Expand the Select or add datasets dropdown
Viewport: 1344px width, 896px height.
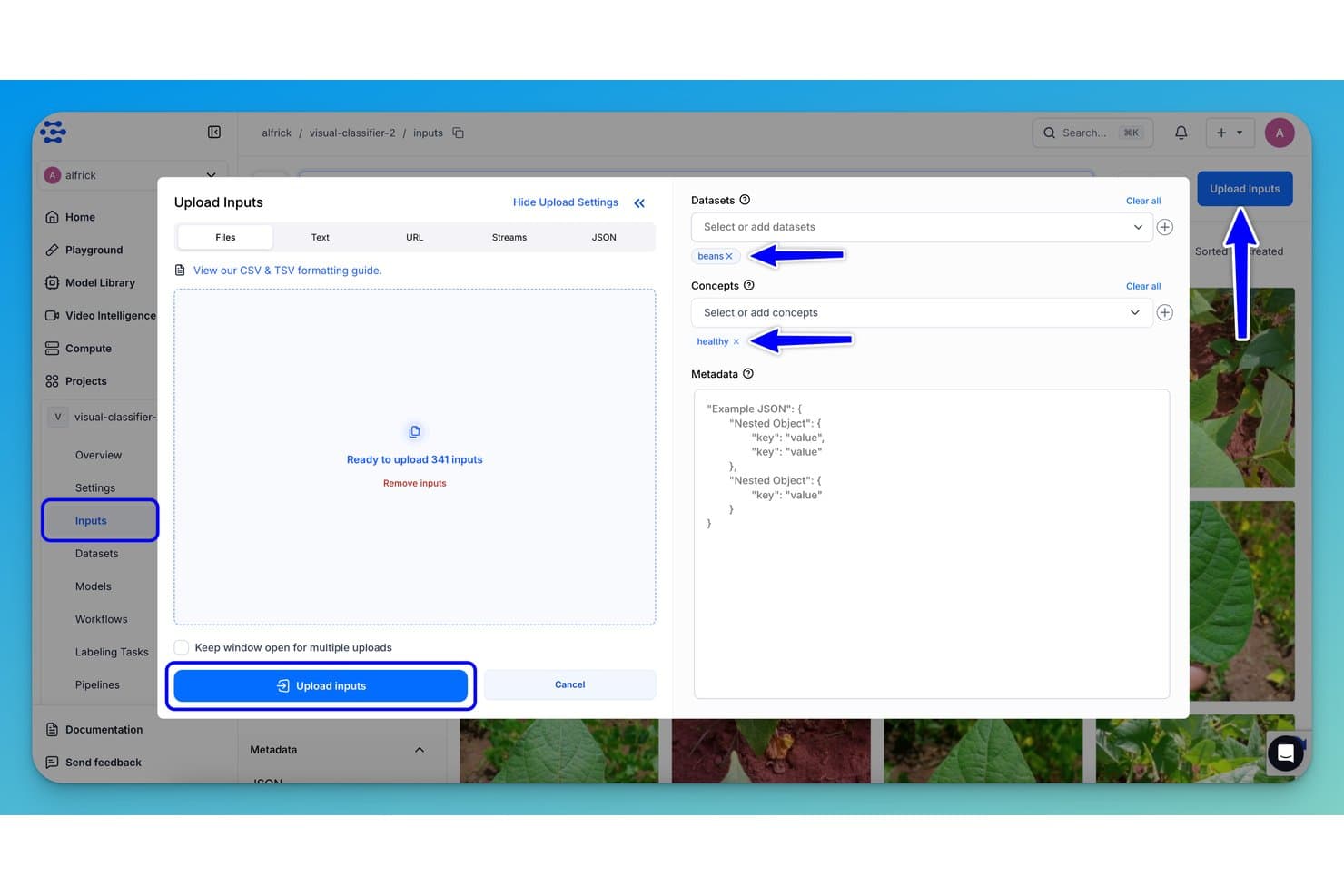pyautogui.click(x=922, y=227)
